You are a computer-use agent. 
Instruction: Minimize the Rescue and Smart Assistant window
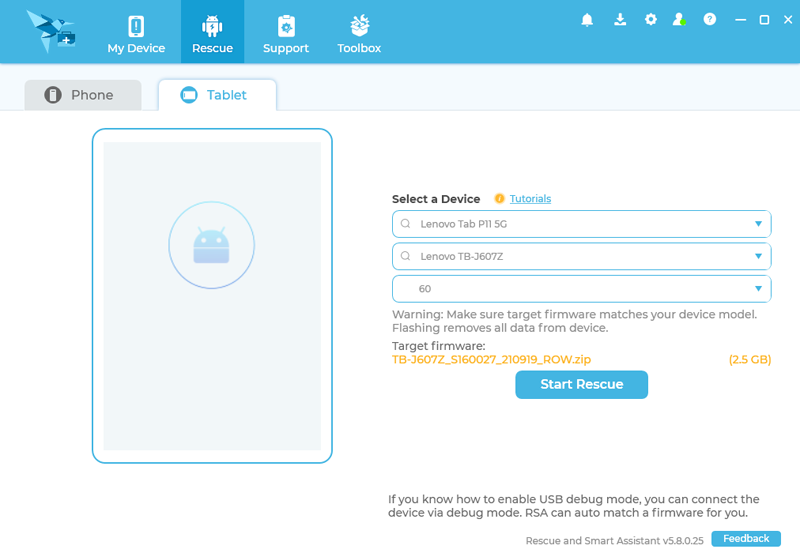point(740,20)
